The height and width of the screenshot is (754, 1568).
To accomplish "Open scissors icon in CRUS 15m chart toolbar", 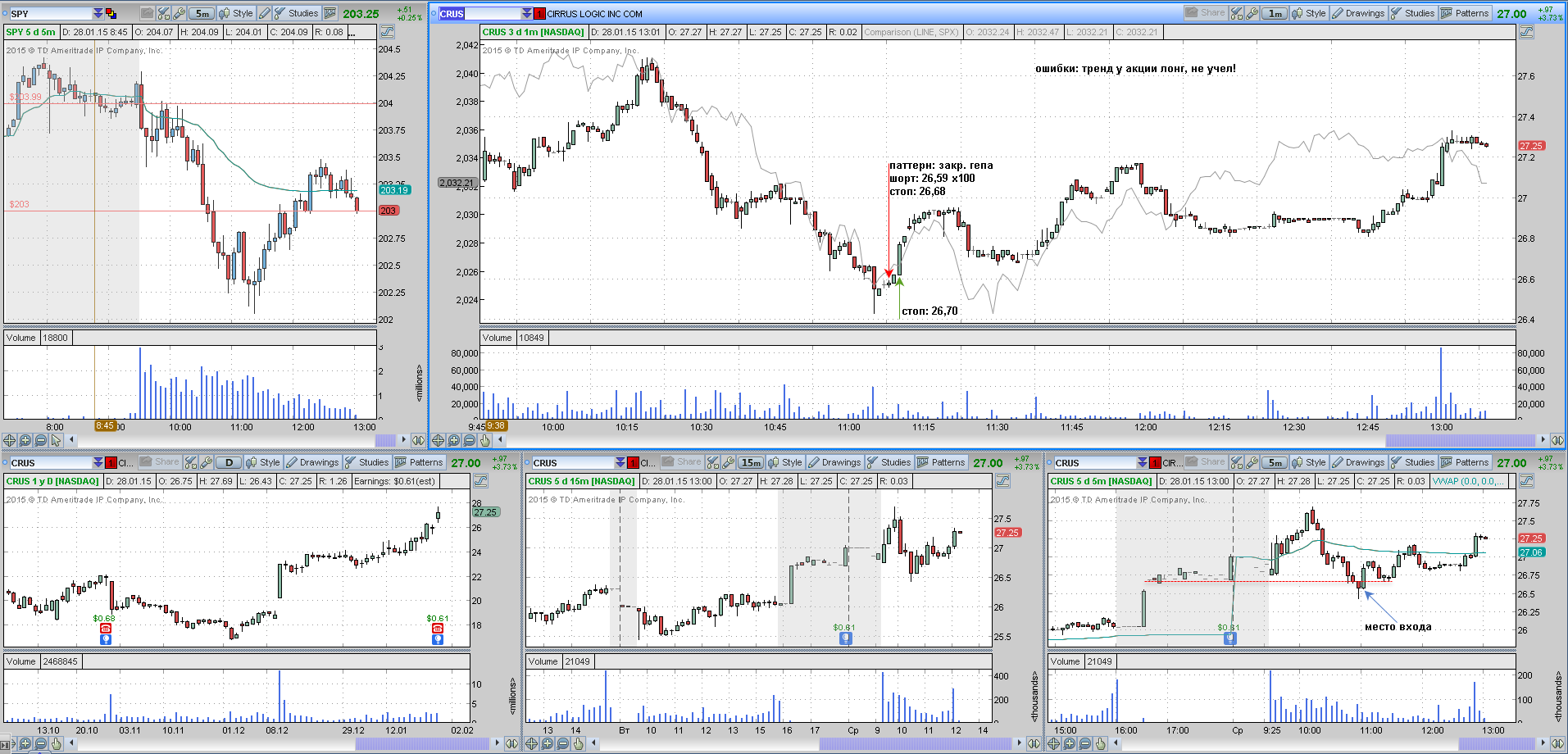I will click(x=713, y=462).
